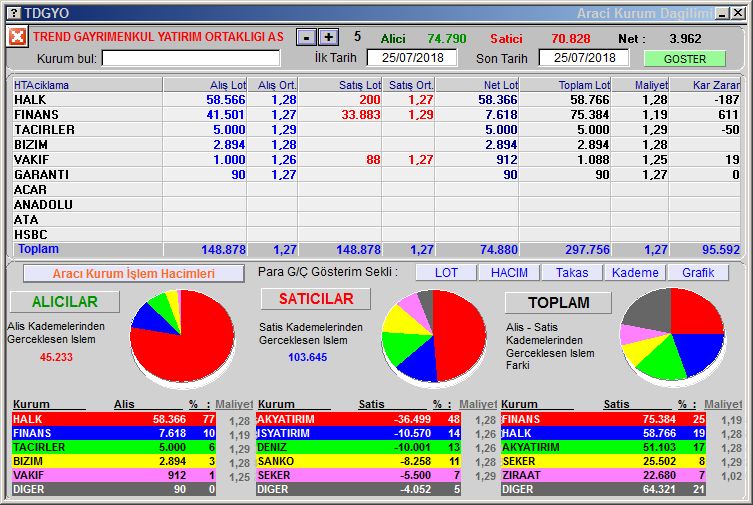Select blue FINANS row in buyers list
This screenshot has height=505, width=753.
point(114,433)
